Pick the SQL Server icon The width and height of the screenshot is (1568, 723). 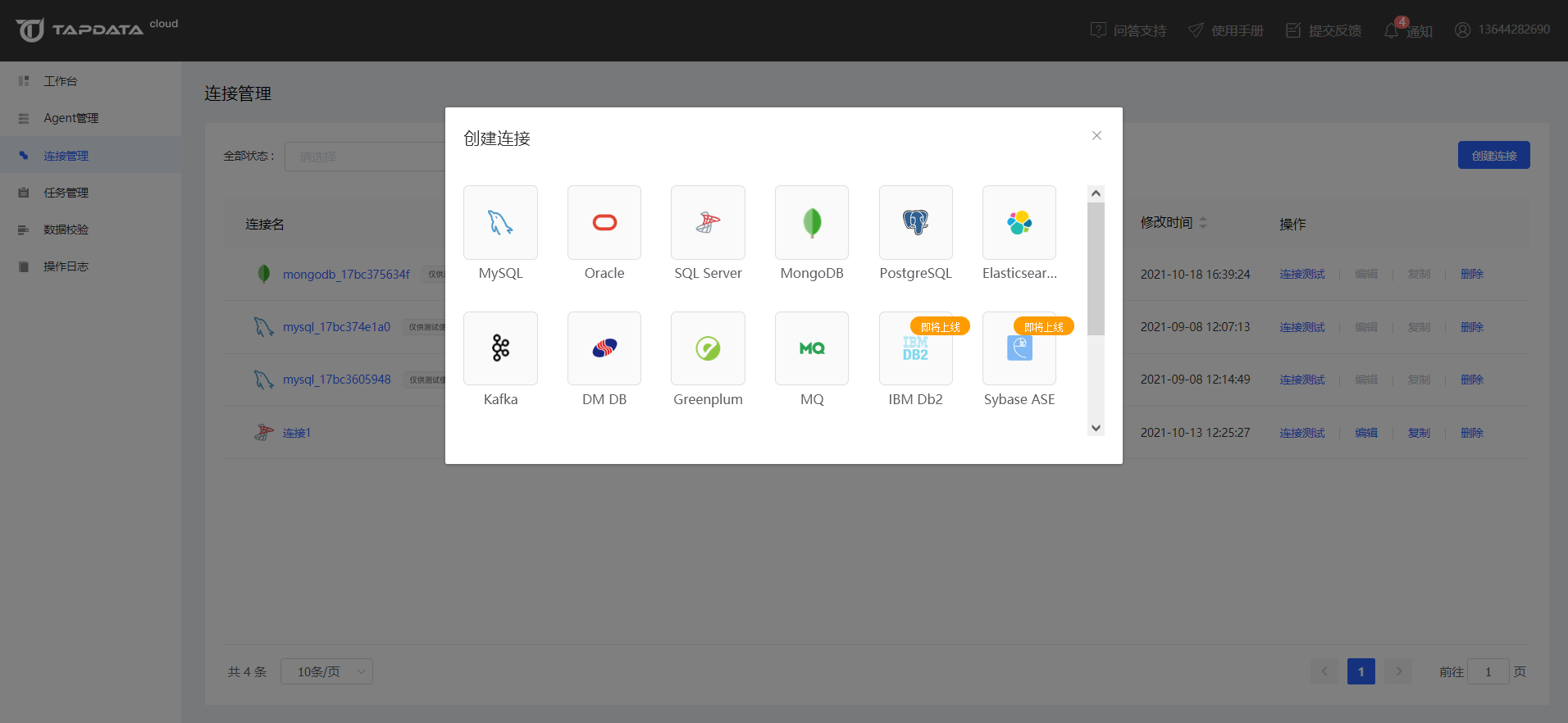click(x=708, y=222)
